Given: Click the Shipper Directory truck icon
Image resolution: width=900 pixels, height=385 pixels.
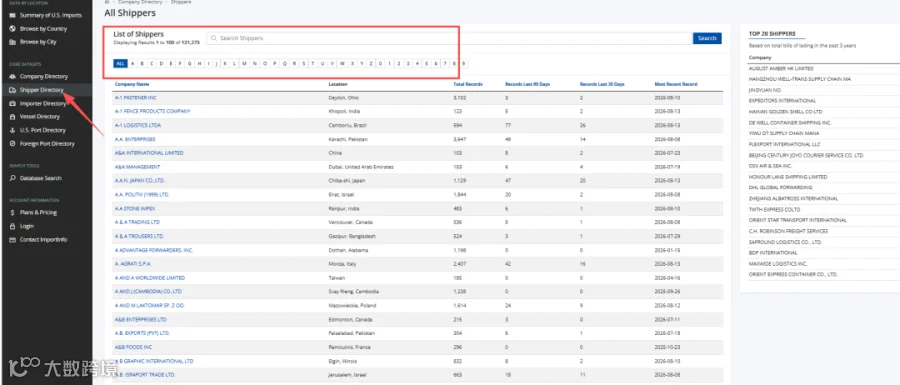Looking at the screenshot, I should click(13, 90).
